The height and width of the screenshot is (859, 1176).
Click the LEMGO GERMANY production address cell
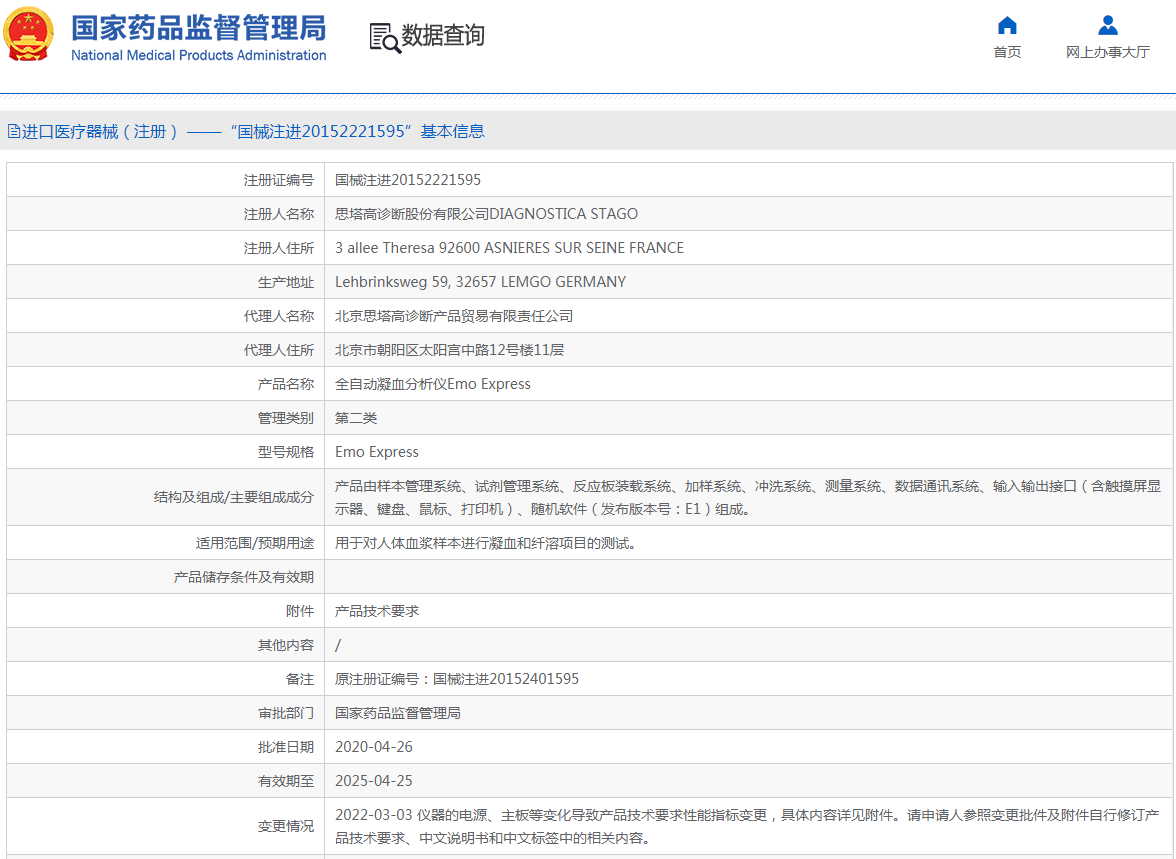tap(480, 282)
